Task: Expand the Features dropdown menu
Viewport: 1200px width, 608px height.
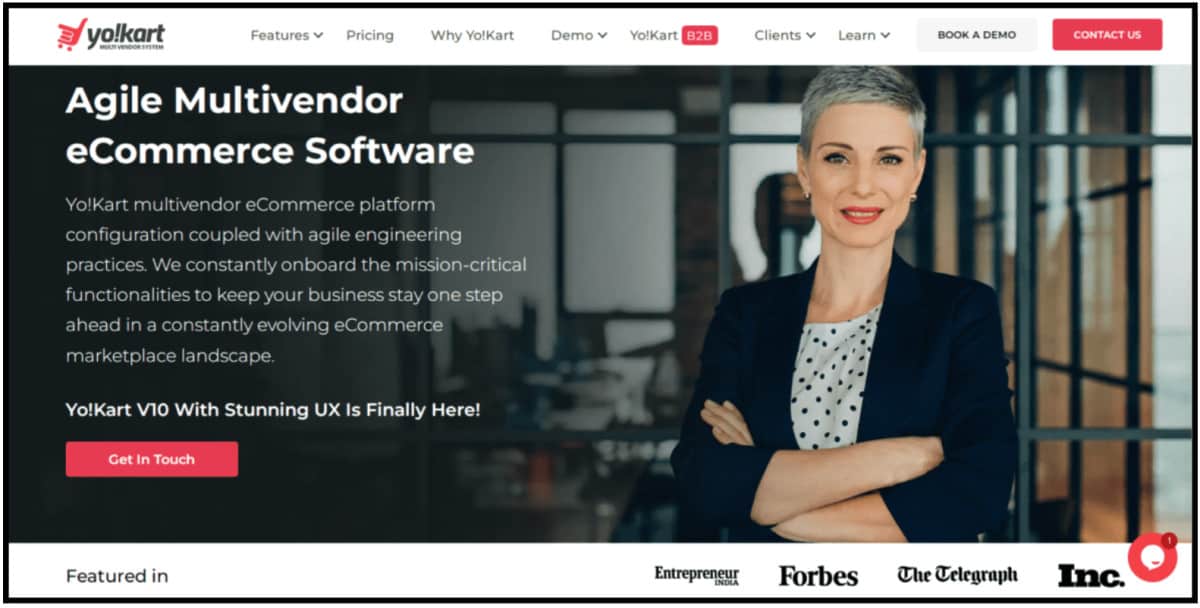Action: [x=286, y=35]
